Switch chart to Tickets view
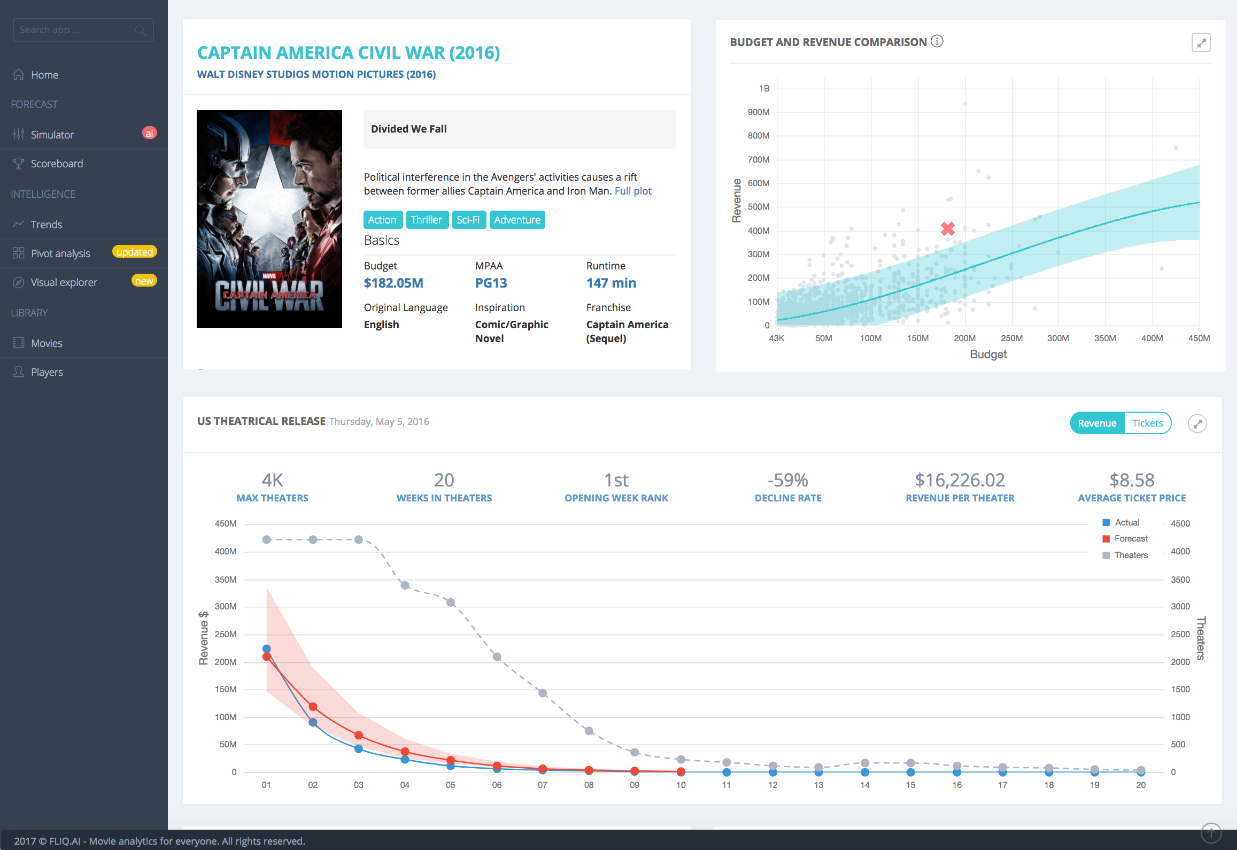The height and width of the screenshot is (850, 1237). 1147,423
